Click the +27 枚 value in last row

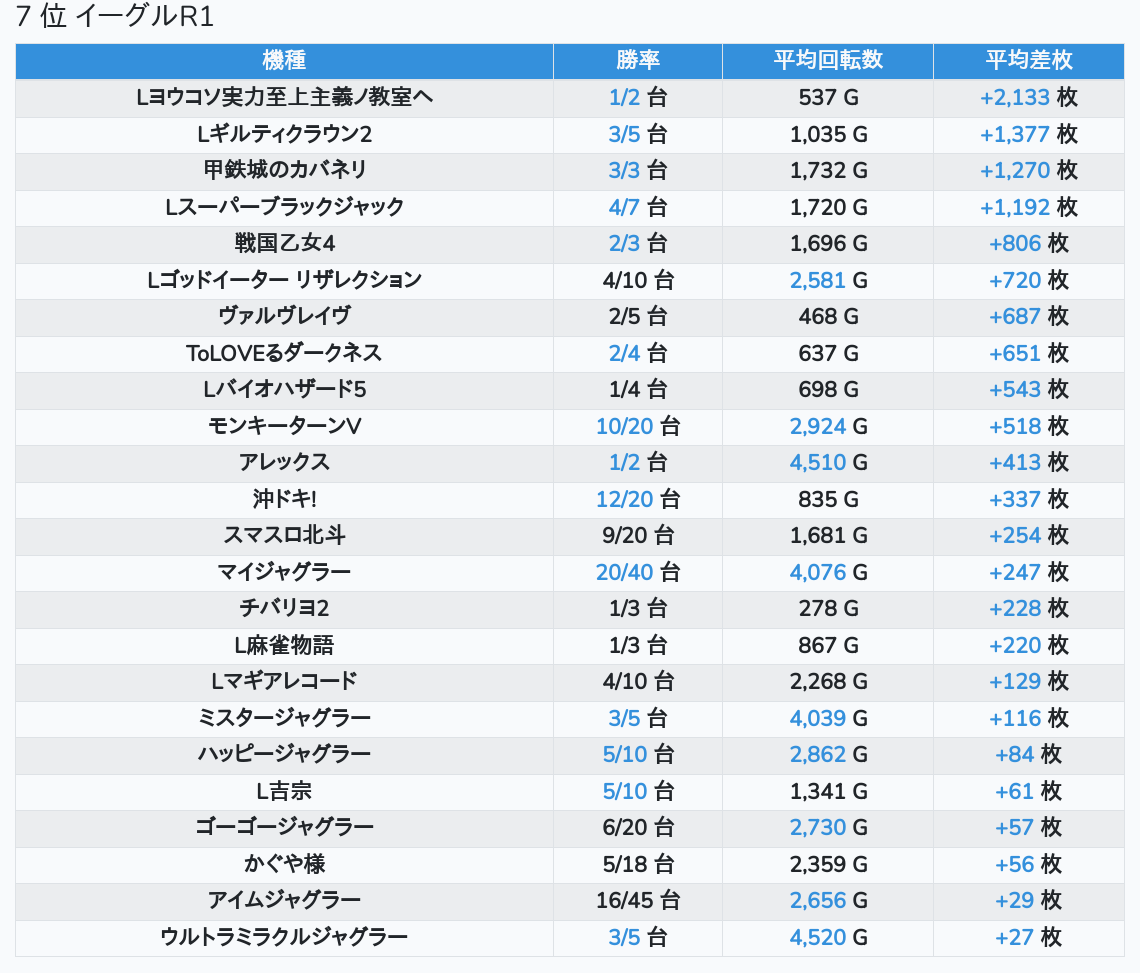[x=1029, y=938]
